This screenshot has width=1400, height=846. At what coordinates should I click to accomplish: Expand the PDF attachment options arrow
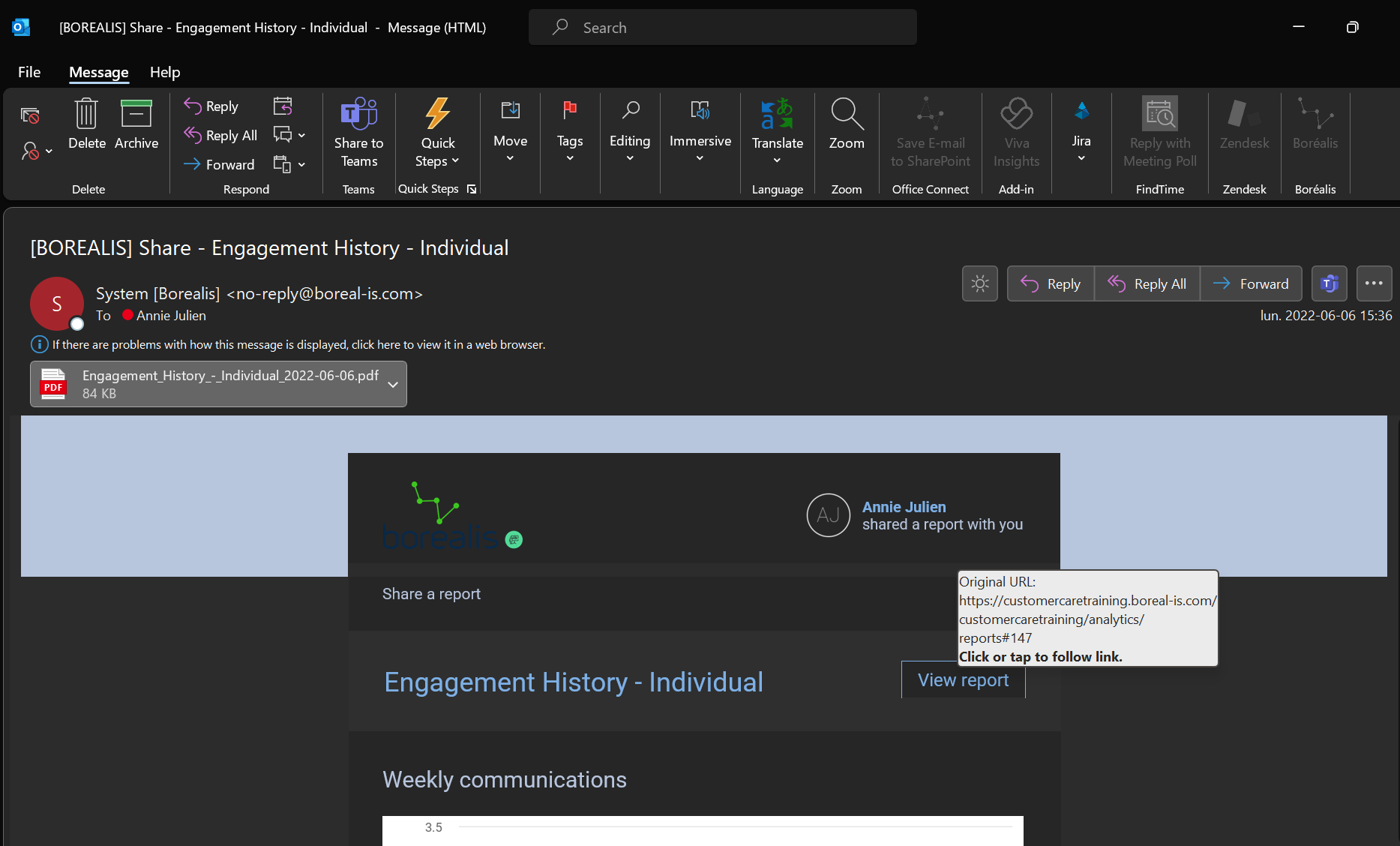point(393,384)
